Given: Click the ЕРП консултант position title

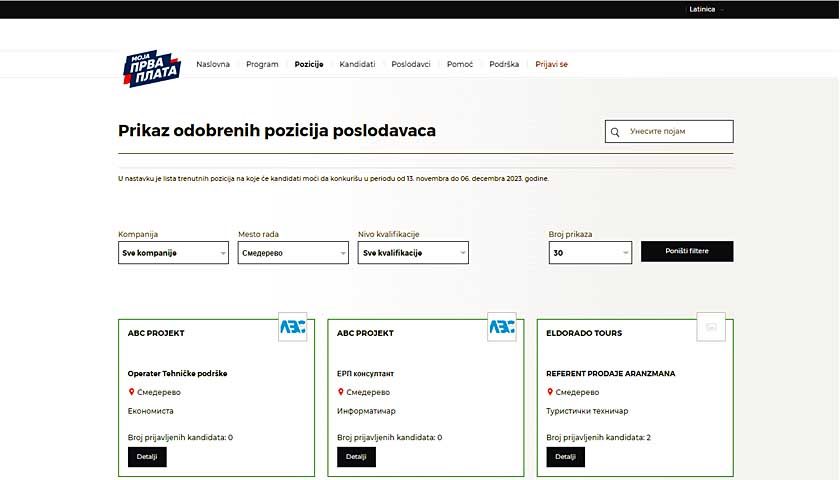Looking at the screenshot, I should [365, 373].
